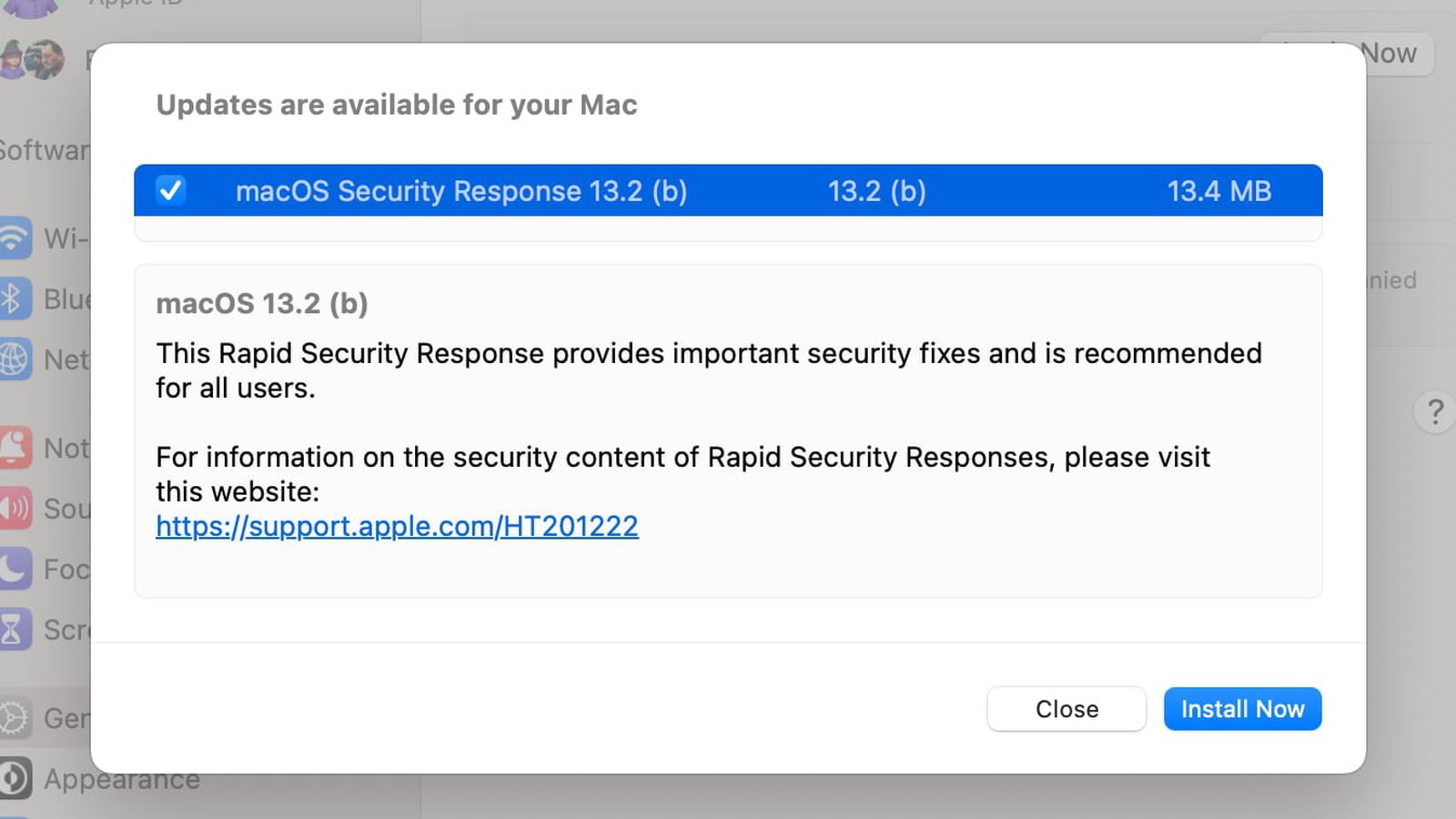This screenshot has width=1456, height=819.
Task: Select the macOS Security Response 13.2 (b) row name
Action: pyautogui.click(x=460, y=191)
